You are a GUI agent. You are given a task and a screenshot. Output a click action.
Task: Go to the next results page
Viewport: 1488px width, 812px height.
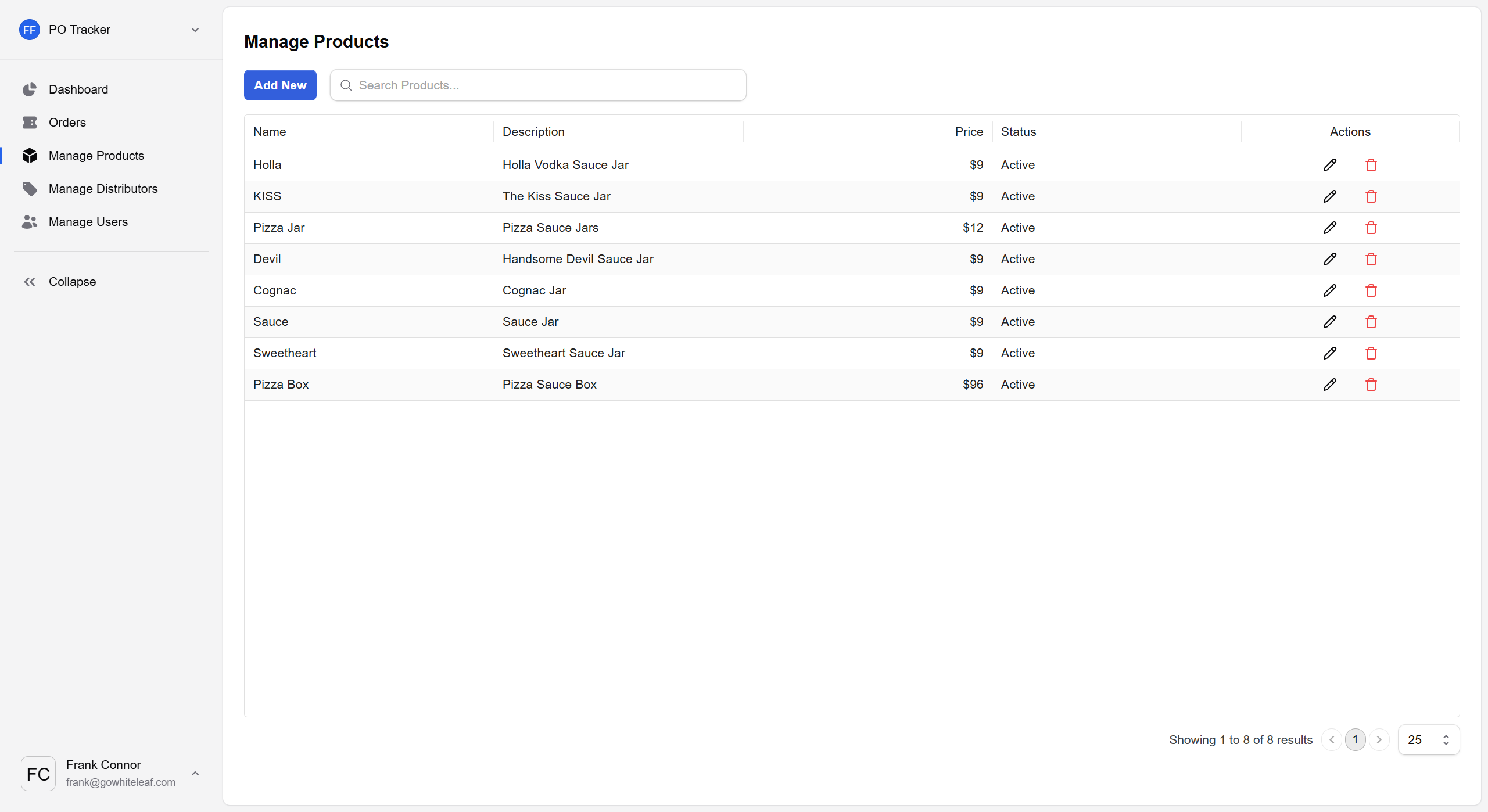[1379, 739]
